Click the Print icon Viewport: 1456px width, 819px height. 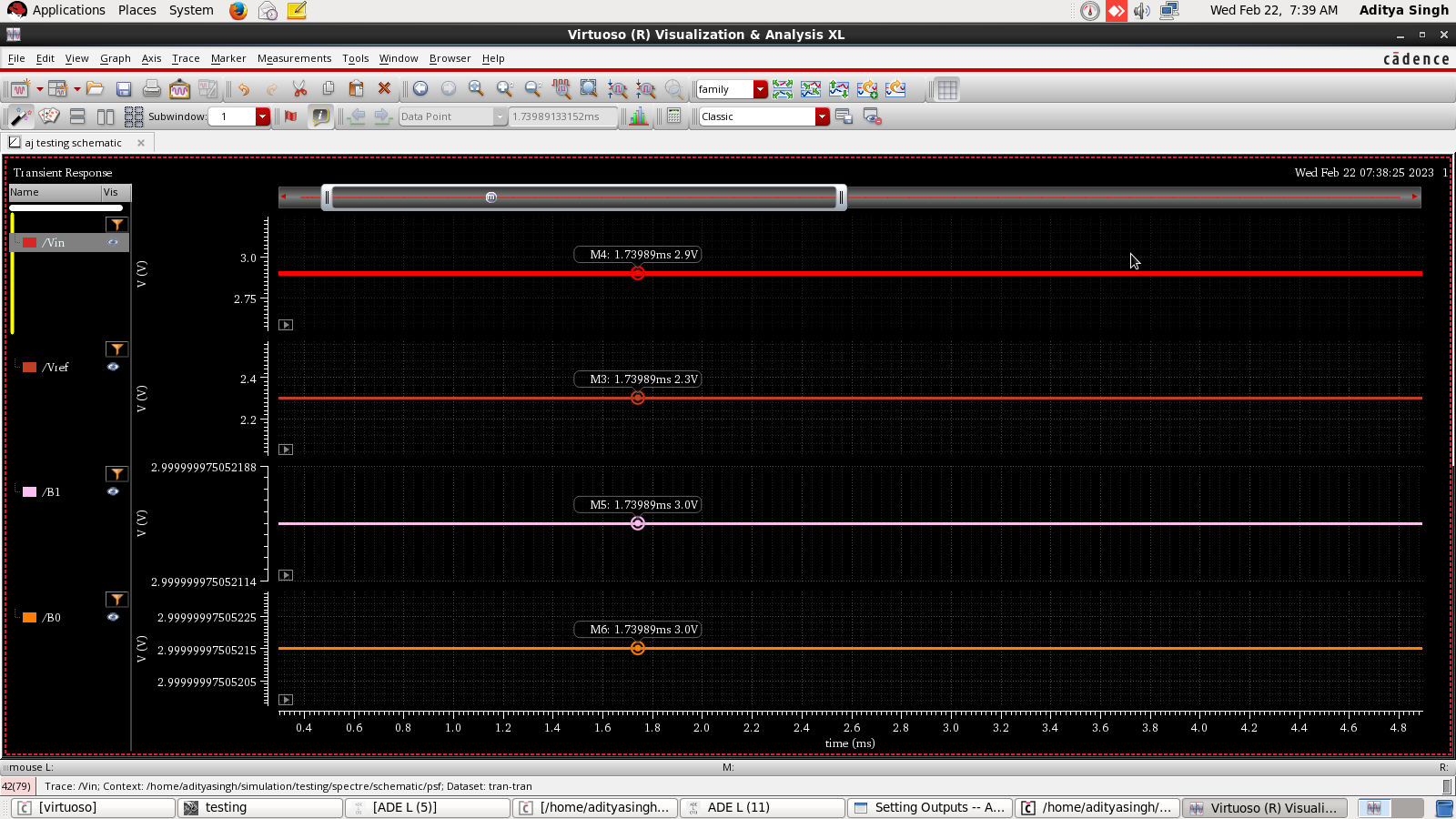(x=152, y=89)
